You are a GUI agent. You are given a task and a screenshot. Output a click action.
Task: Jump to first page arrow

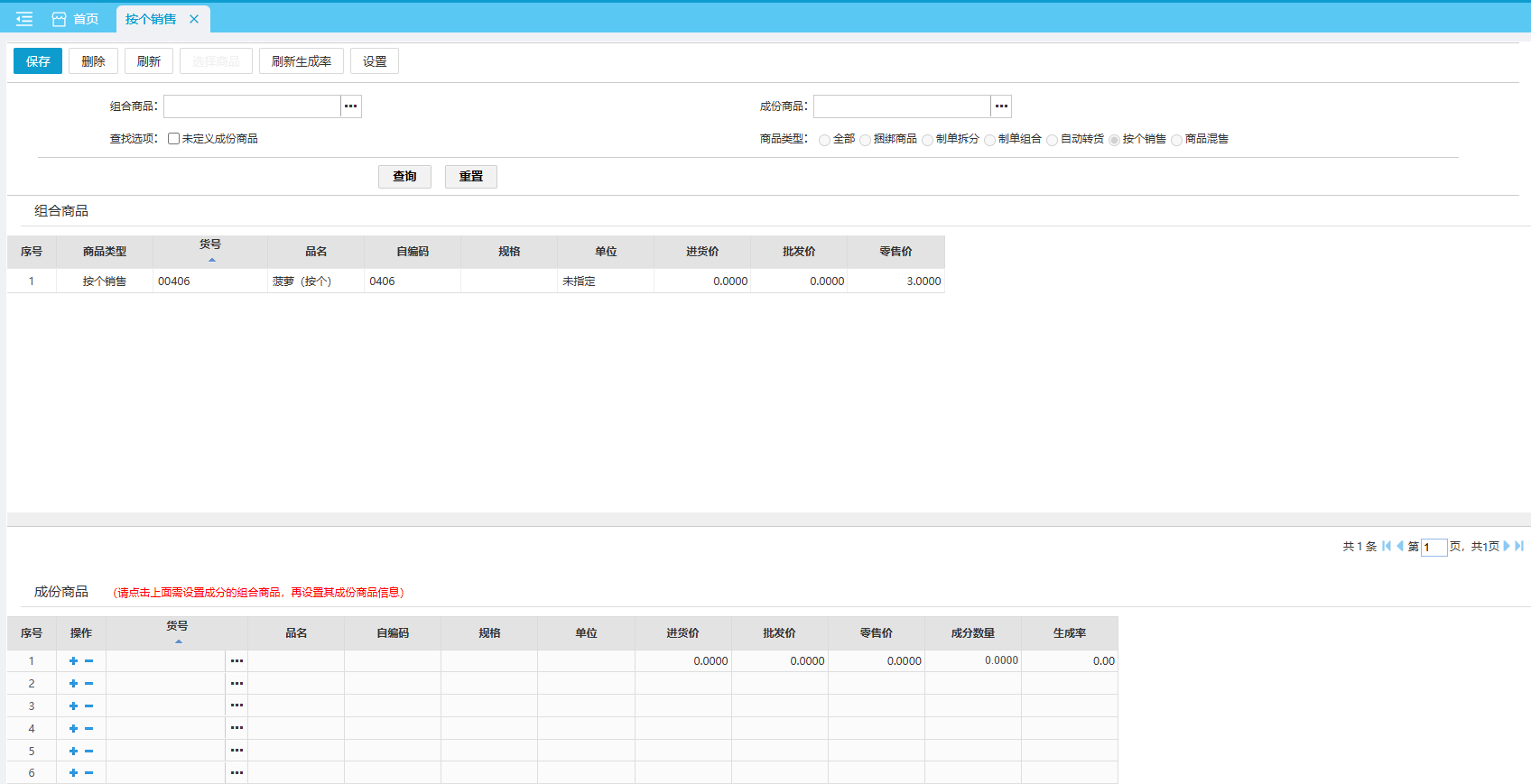click(1387, 546)
